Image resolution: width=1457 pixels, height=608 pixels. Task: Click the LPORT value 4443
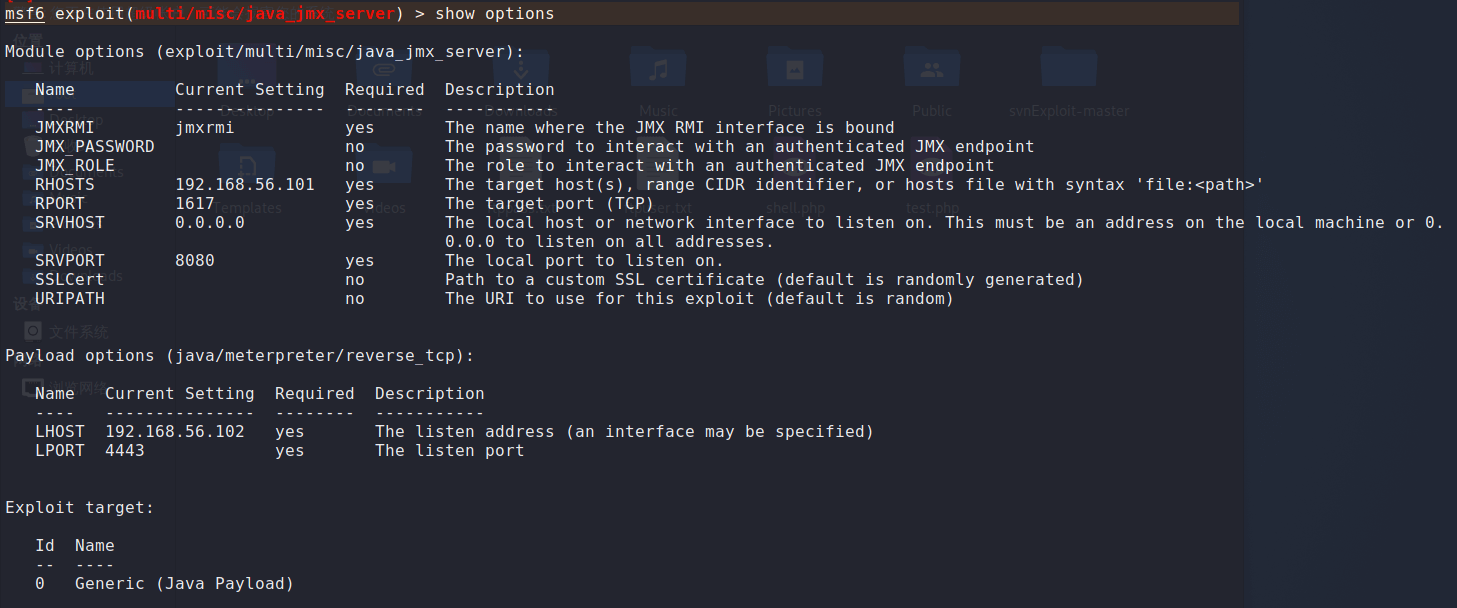[x=125, y=450]
